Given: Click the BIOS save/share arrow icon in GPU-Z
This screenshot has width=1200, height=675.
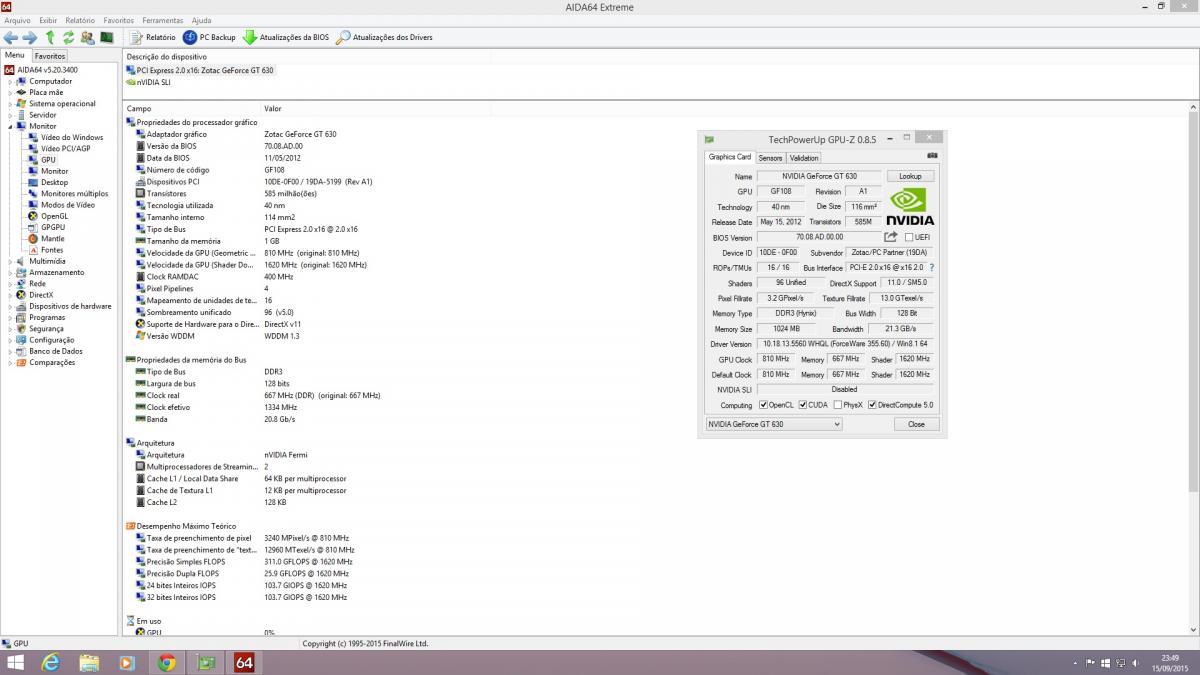Looking at the screenshot, I should point(891,237).
